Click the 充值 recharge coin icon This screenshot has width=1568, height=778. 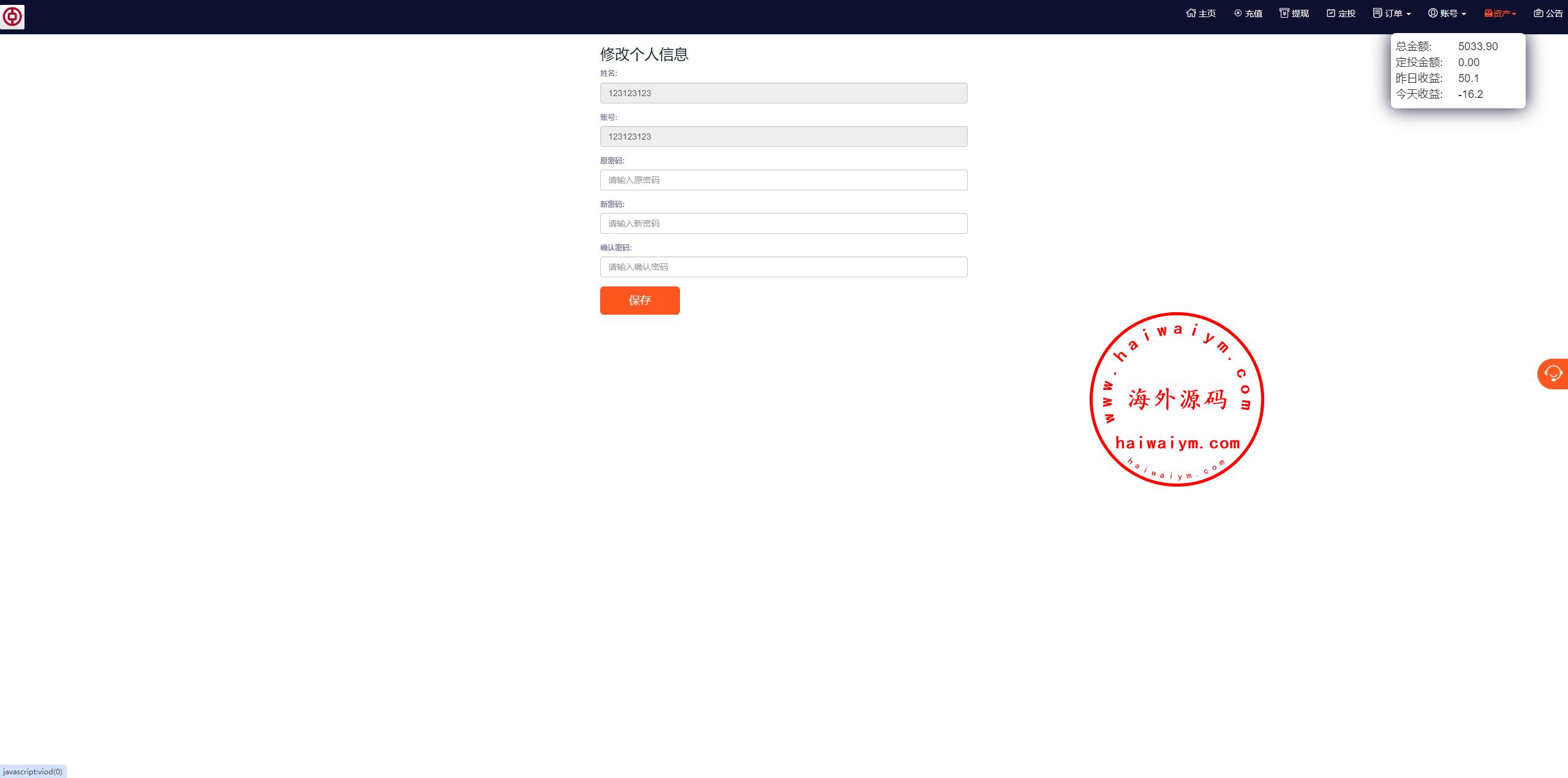pos(1238,13)
